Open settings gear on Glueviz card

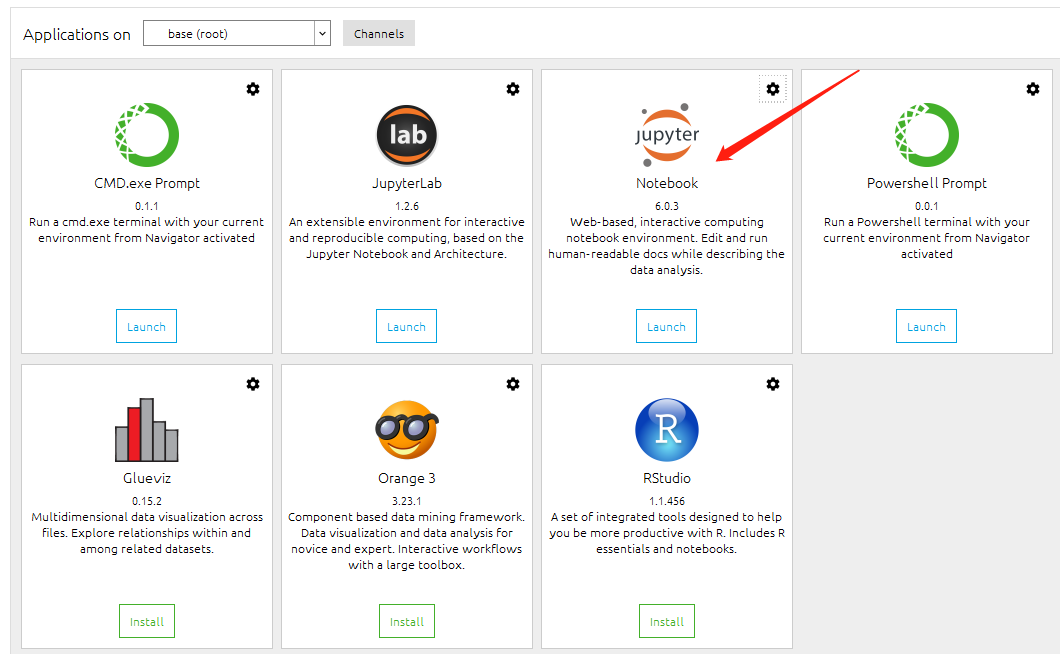coord(253,384)
